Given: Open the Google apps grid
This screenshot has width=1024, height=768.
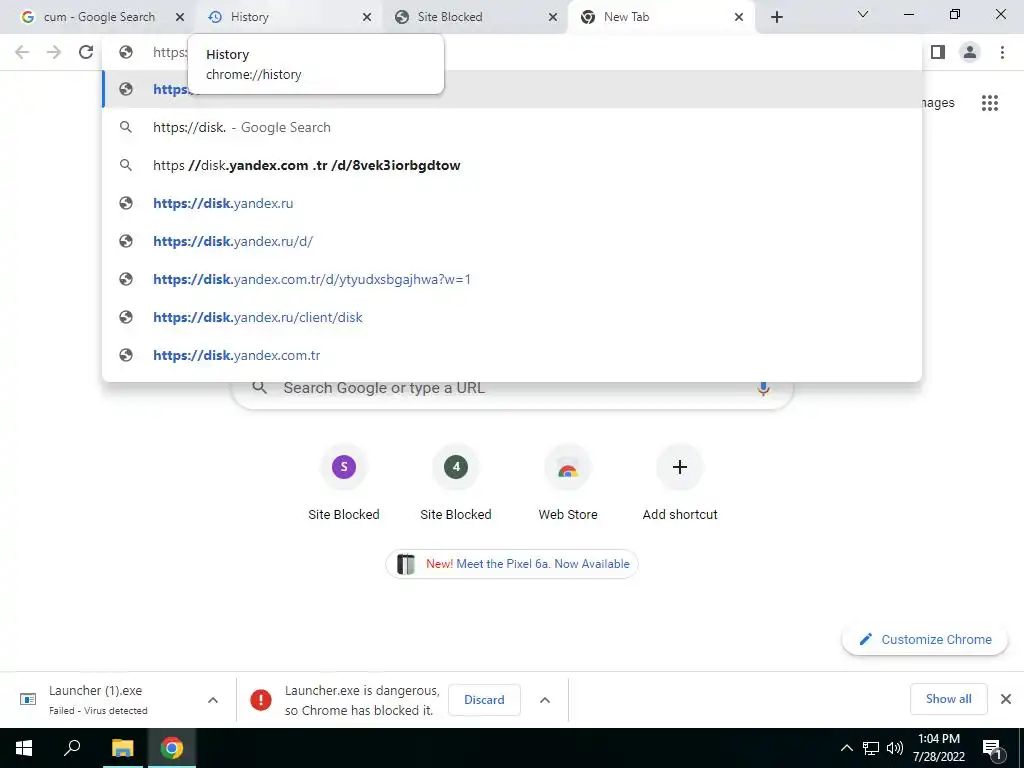Looking at the screenshot, I should pyautogui.click(x=989, y=103).
